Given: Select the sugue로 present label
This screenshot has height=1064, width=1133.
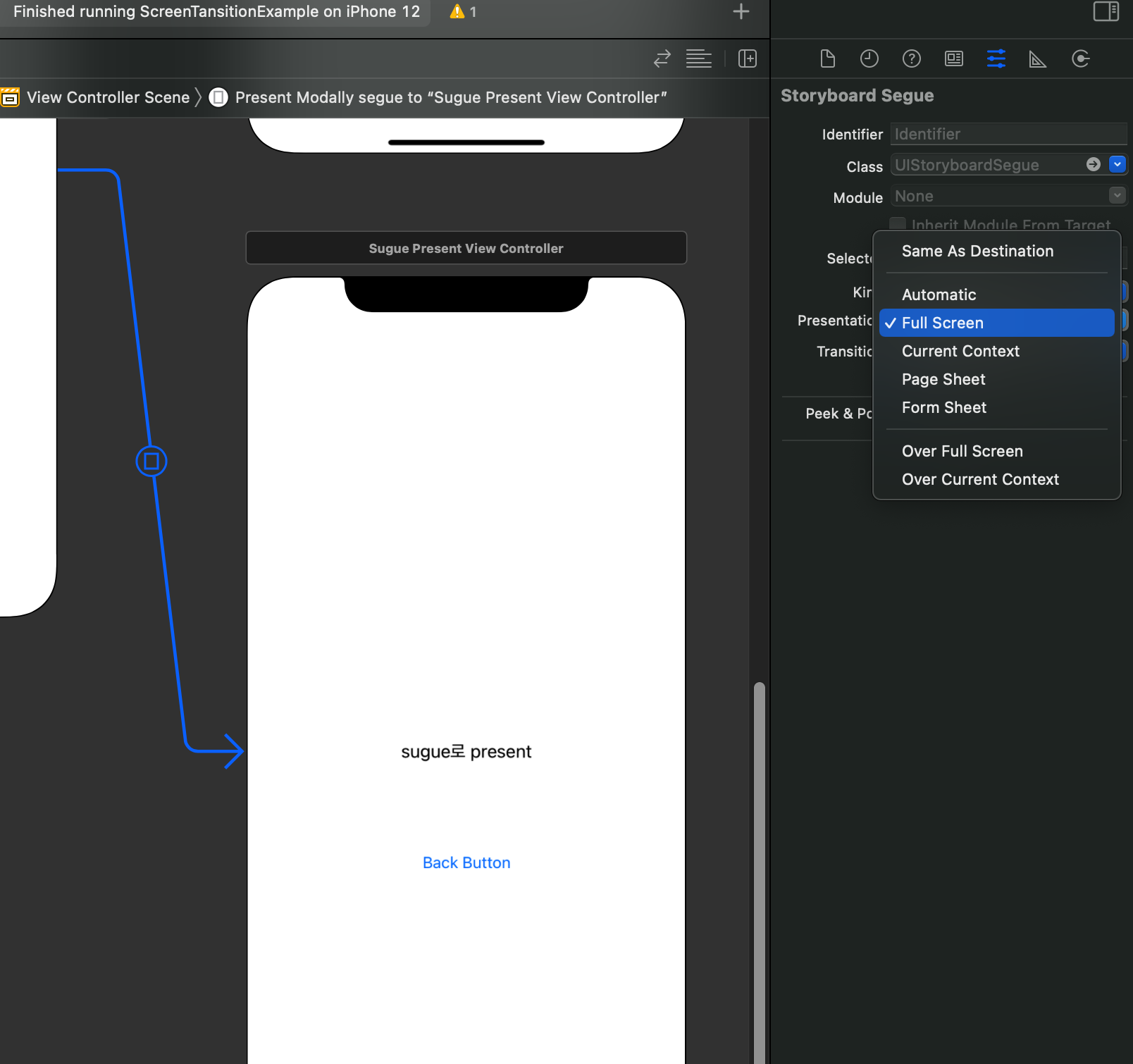Looking at the screenshot, I should coord(466,751).
